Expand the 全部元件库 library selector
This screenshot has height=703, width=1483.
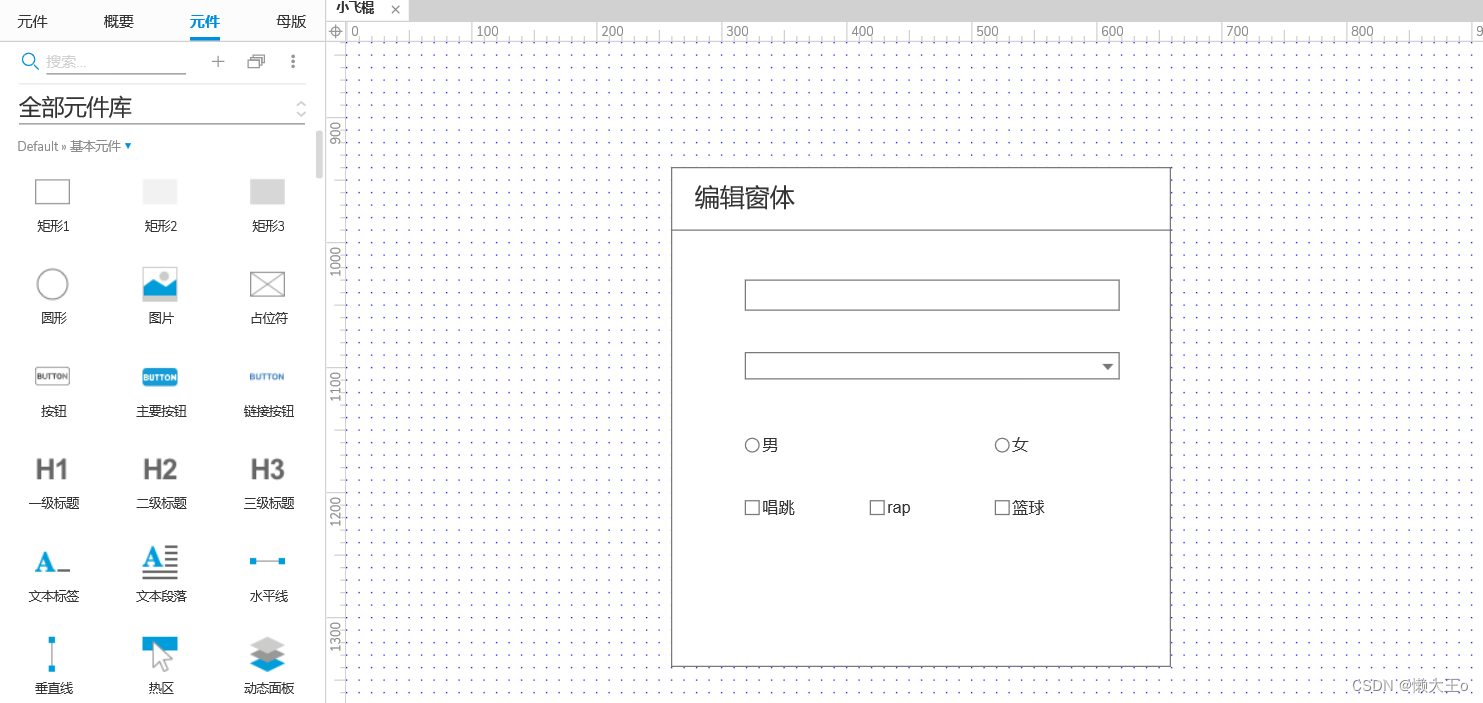300,108
